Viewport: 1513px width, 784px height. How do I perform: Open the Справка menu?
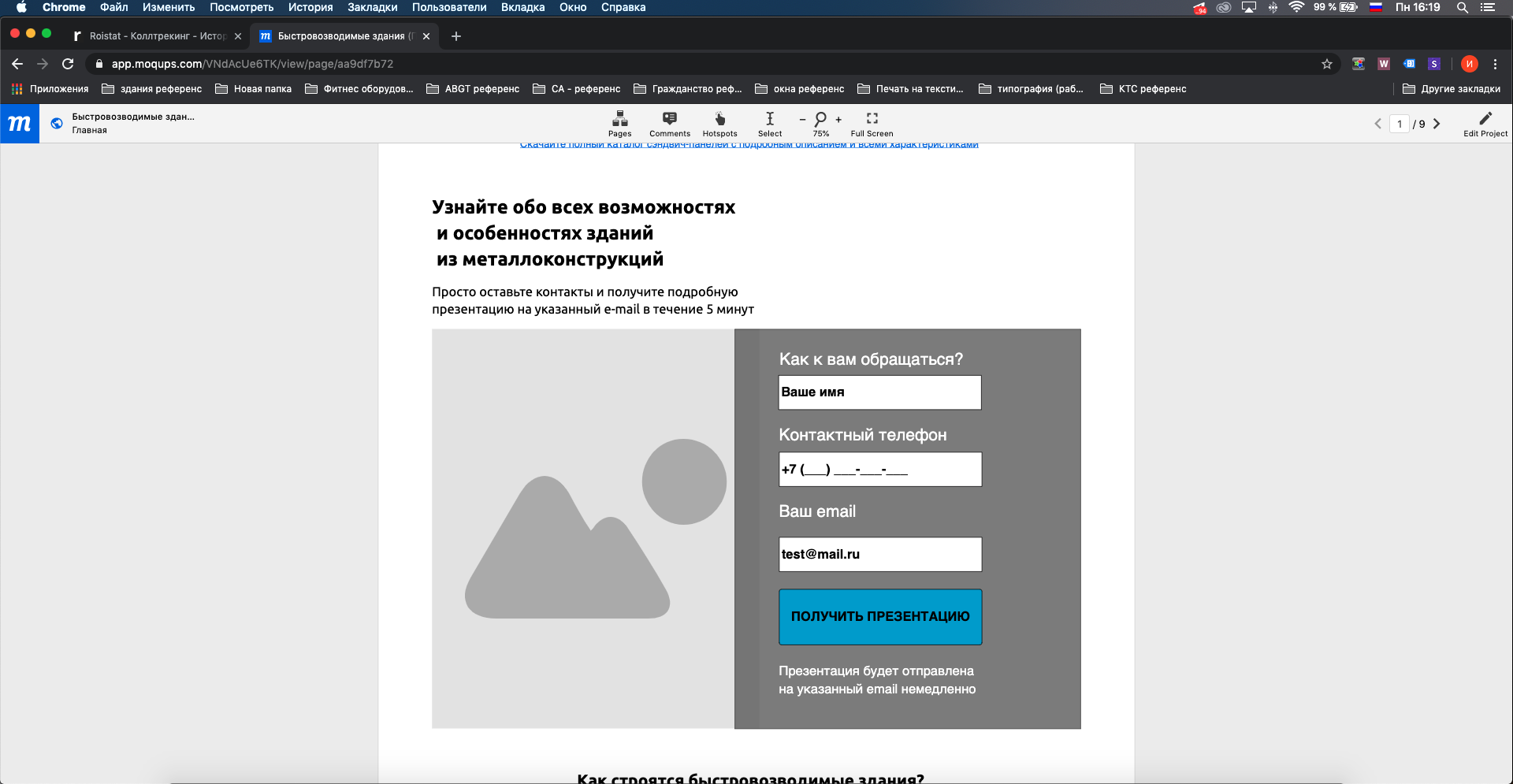tap(623, 7)
